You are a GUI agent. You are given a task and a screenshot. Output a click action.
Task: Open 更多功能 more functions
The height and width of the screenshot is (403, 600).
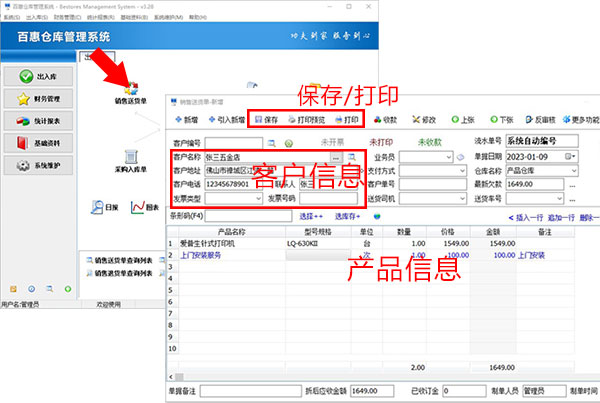pos(581,120)
